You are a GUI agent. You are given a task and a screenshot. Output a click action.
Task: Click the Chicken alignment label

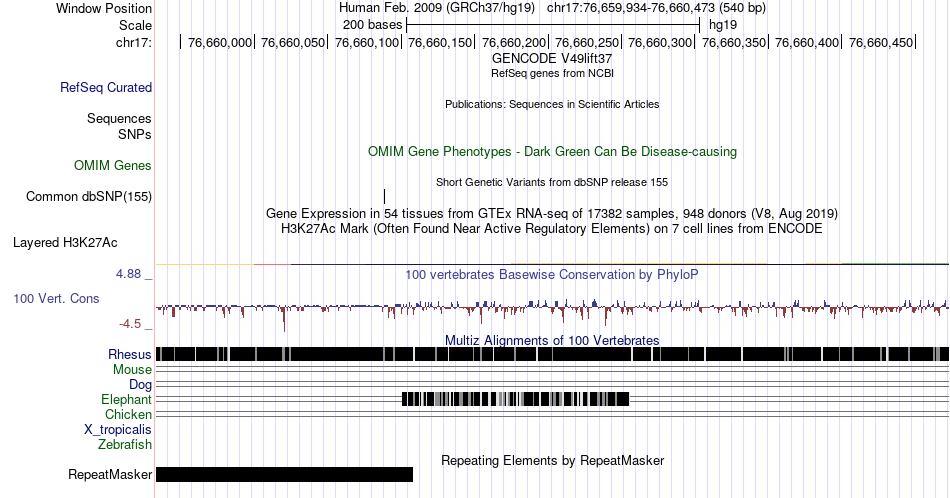128,414
